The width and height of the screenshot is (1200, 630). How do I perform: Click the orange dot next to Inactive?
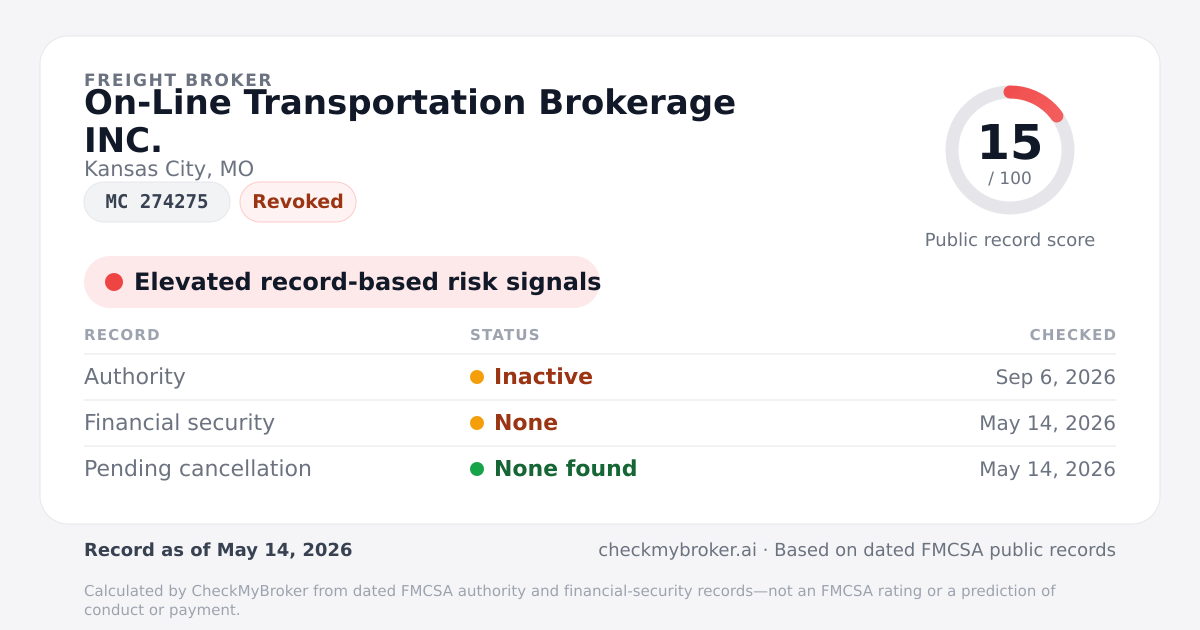tap(477, 377)
